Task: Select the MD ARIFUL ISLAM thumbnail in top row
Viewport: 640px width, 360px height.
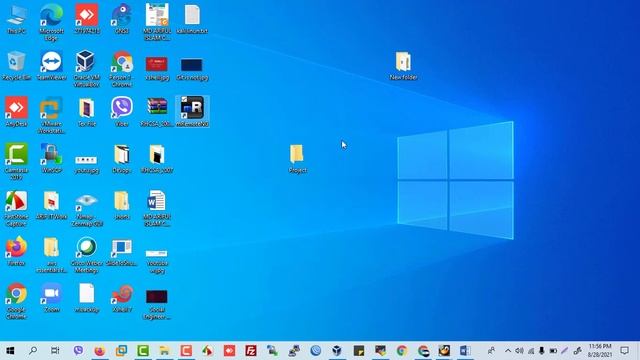Action: (157, 22)
